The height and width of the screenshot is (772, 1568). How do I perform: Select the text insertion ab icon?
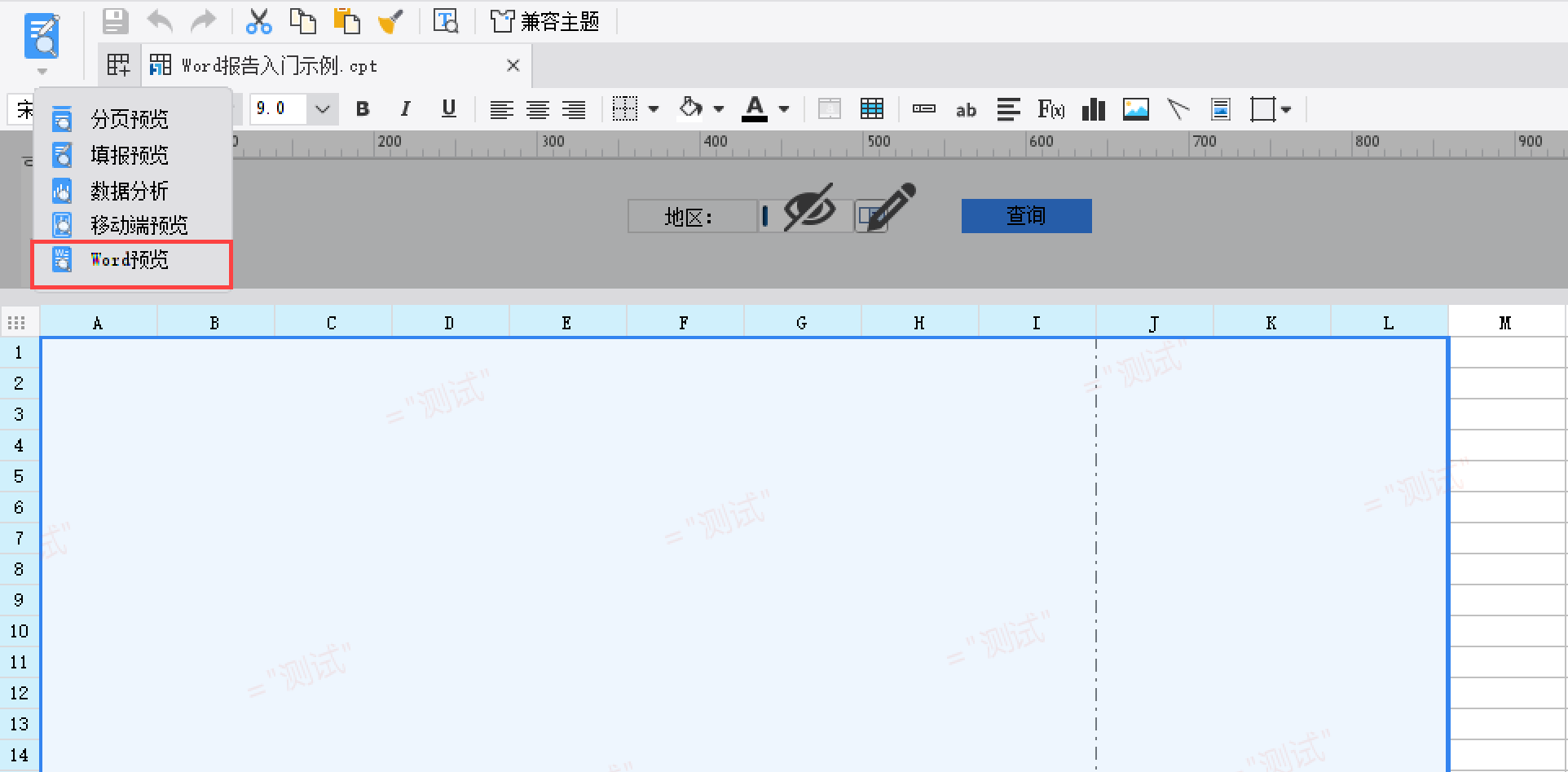966,108
